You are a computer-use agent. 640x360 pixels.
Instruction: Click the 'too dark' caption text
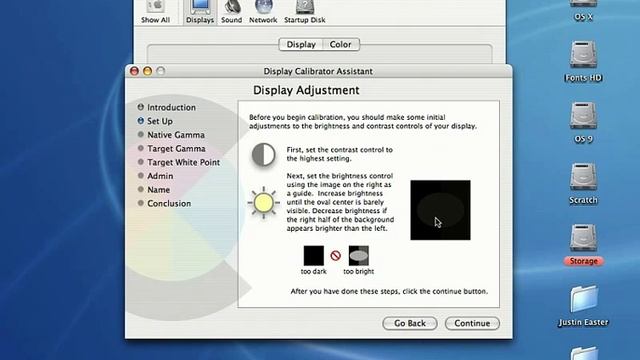click(x=313, y=271)
